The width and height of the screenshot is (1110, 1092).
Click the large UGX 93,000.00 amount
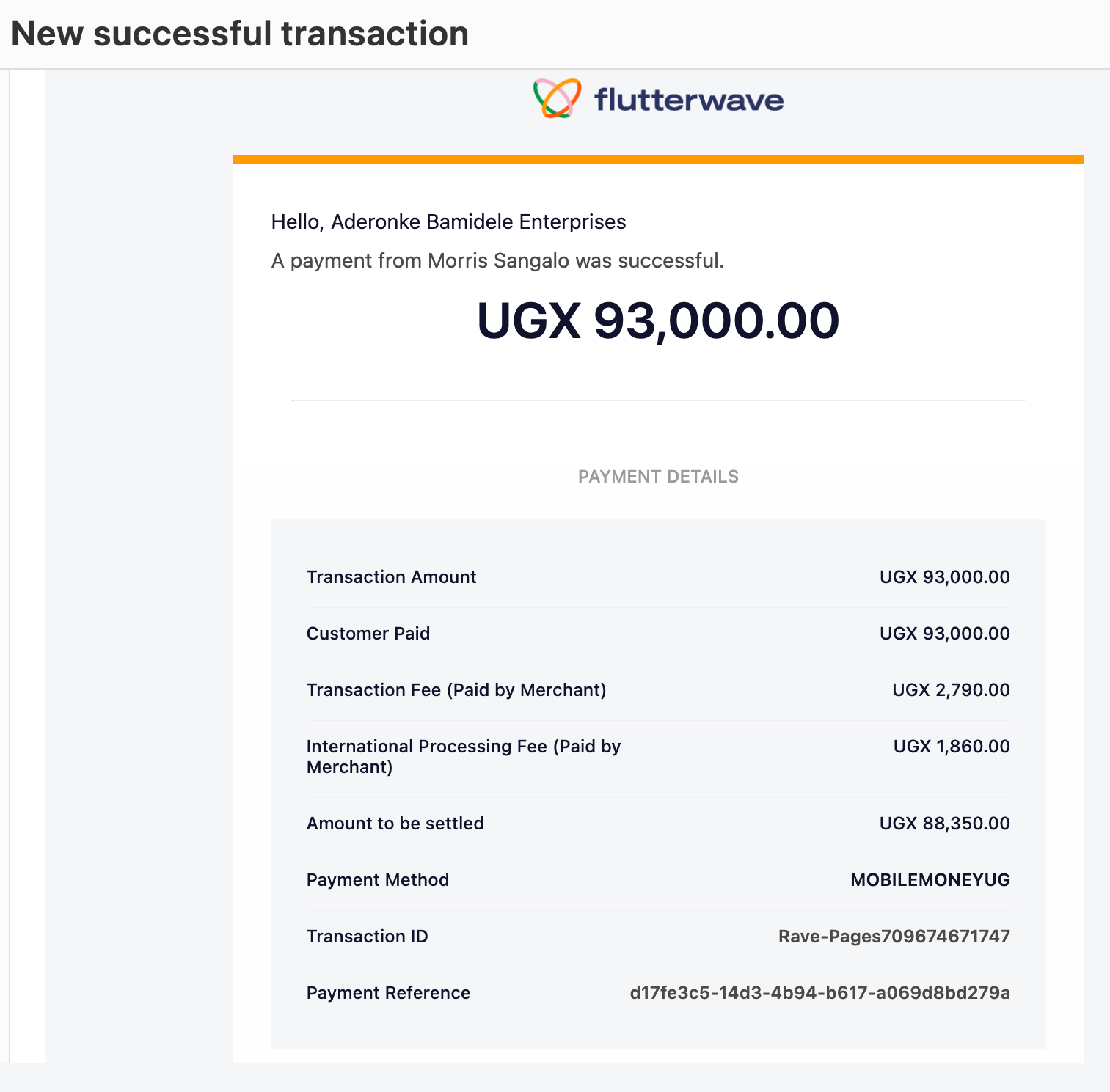tap(658, 321)
